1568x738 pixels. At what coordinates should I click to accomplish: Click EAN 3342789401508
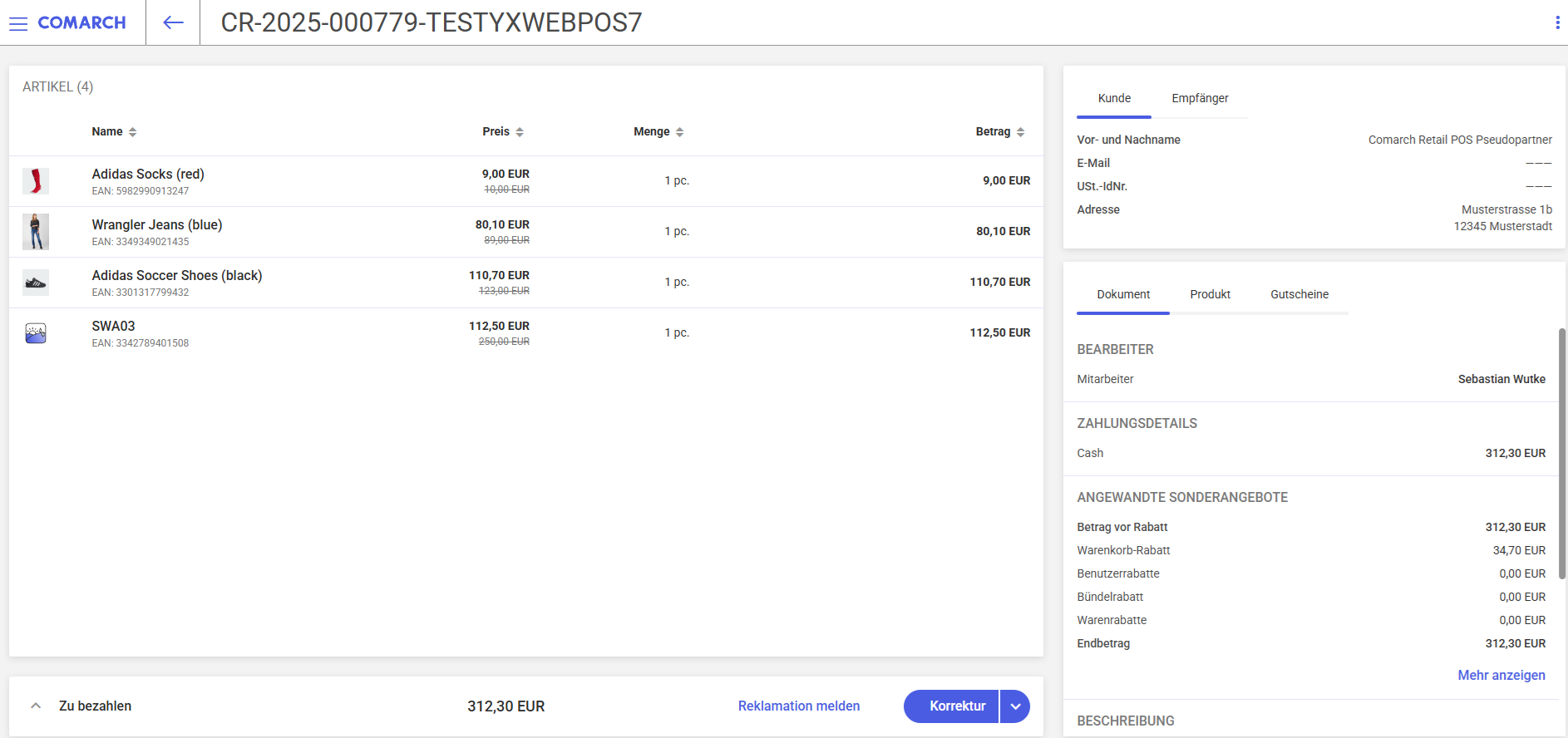click(x=141, y=343)
